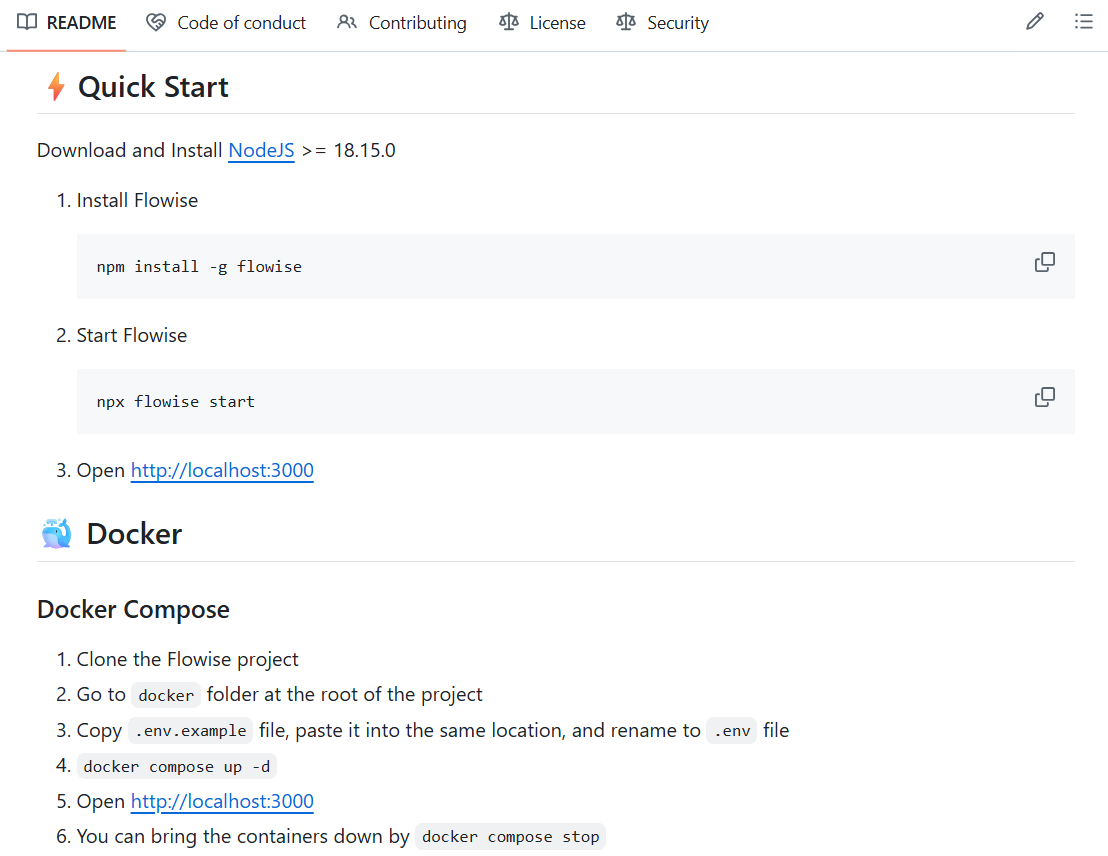Copy the npm install -g flowise command
This screenshot has height=856, width=1108.
tap(1044, 262)
